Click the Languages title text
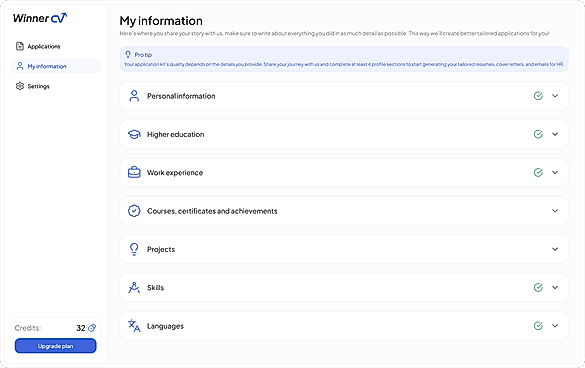This screenshot has height=368, width=585. 165,326
